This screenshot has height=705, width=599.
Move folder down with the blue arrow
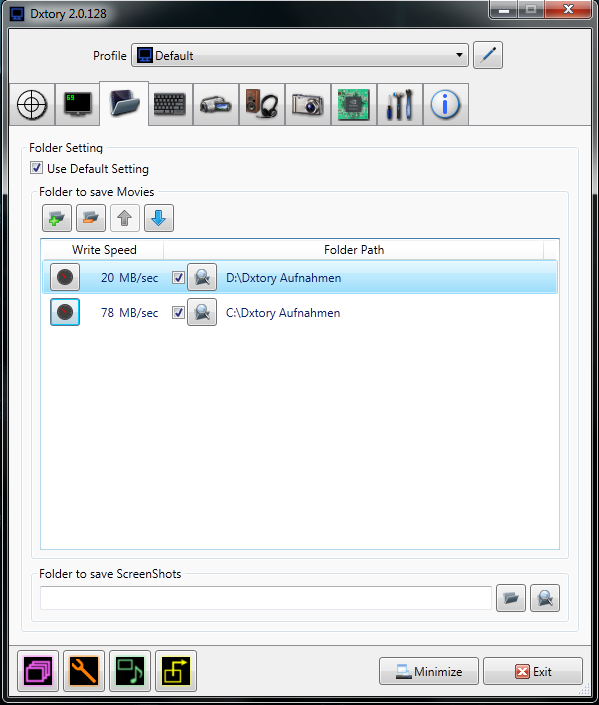159,218
